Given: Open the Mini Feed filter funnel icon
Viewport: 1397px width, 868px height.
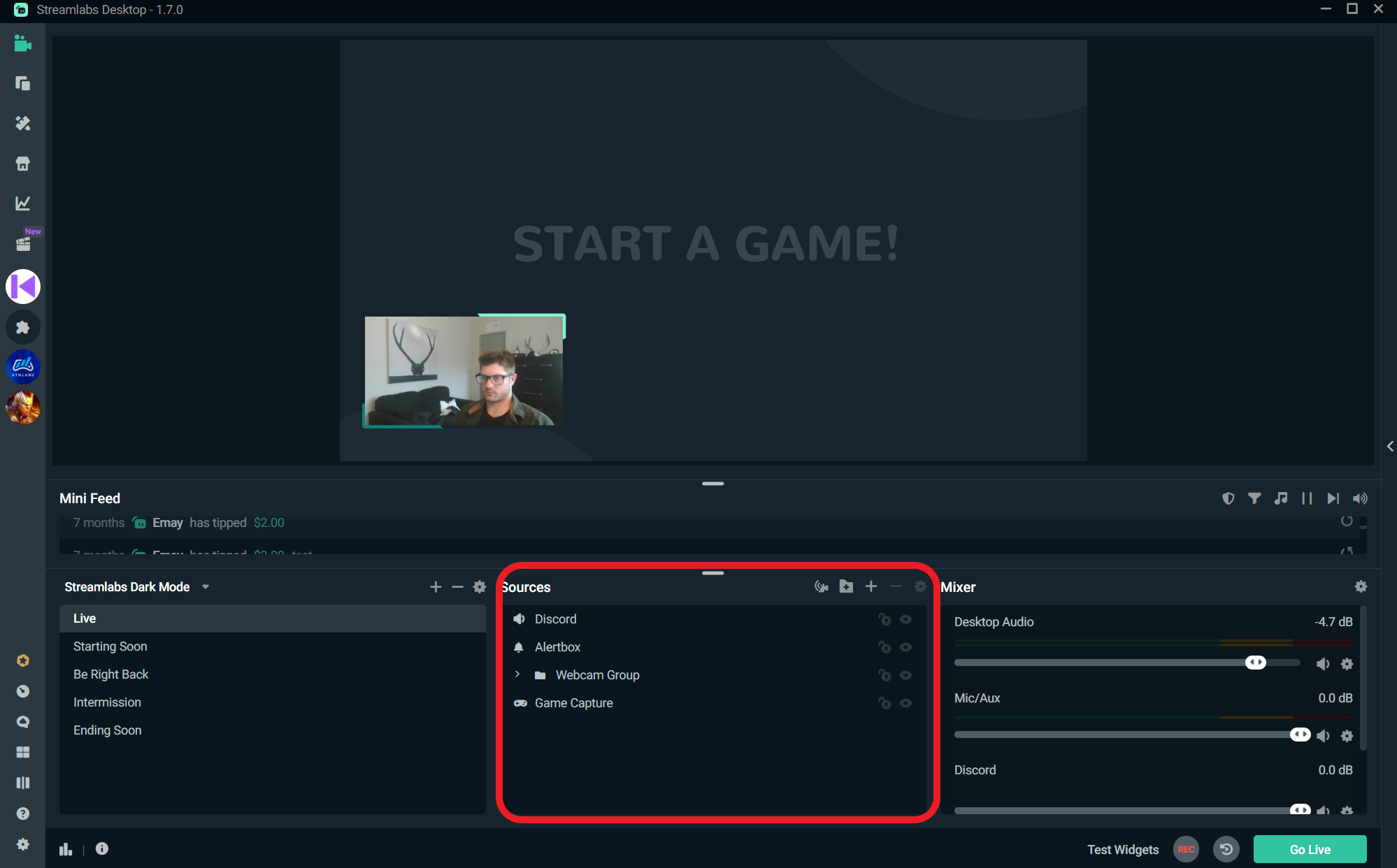Looking at the screenshot, I should pyautogui.click(x=1254, y=498).
